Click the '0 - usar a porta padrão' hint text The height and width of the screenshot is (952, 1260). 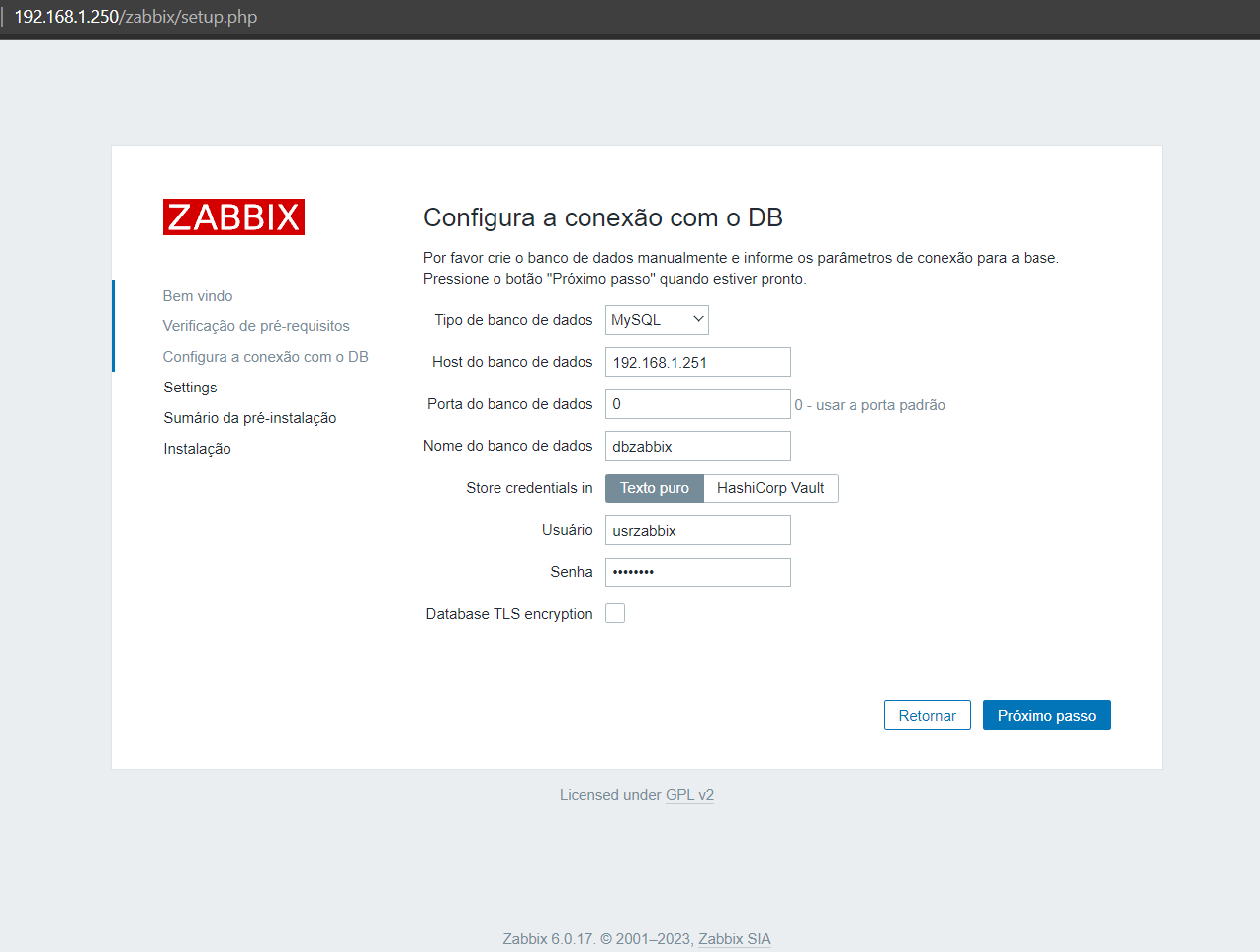coord(870,405)
